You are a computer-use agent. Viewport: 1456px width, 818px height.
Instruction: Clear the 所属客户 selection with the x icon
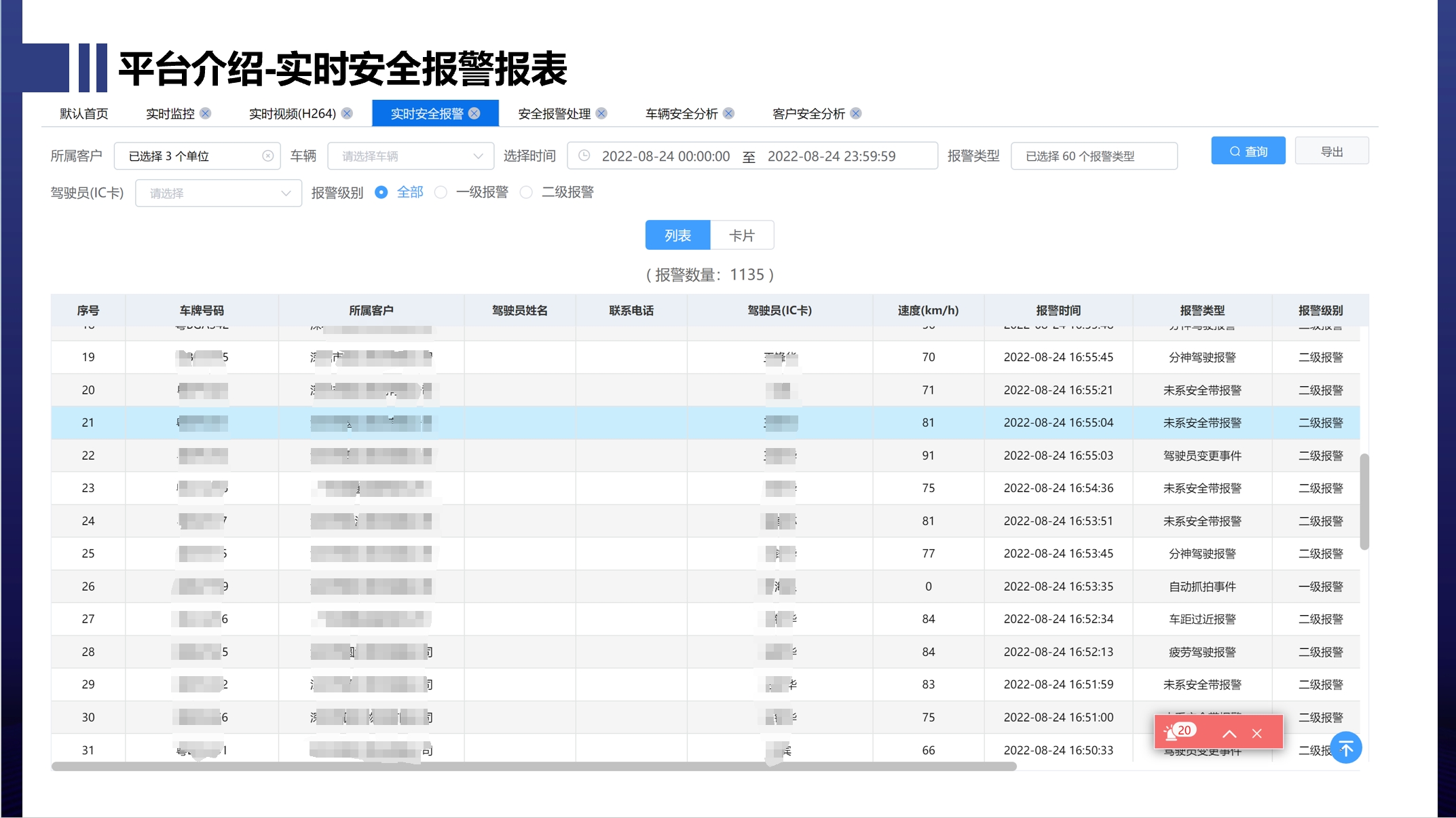(268, 156)
